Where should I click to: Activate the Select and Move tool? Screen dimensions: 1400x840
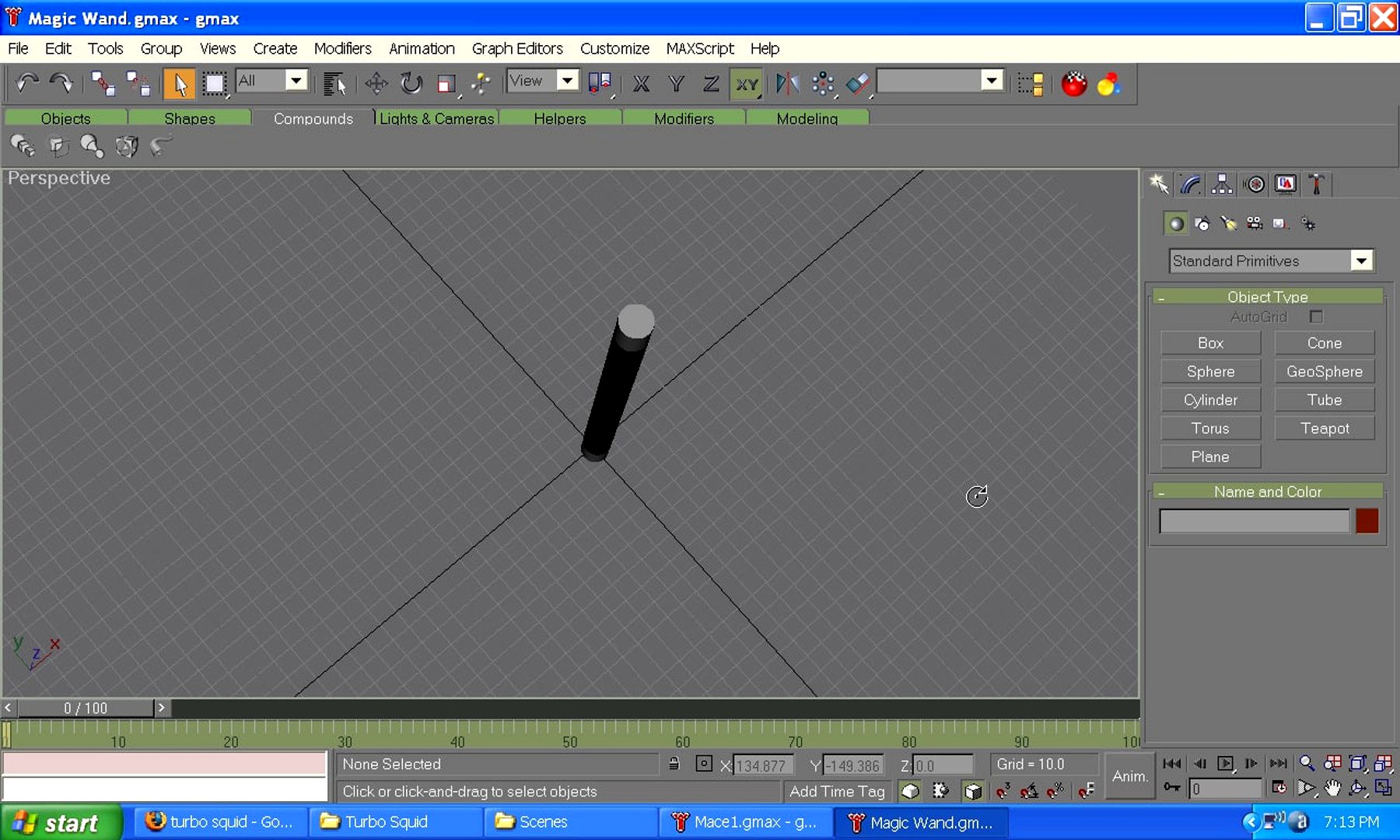click(376, 83)
